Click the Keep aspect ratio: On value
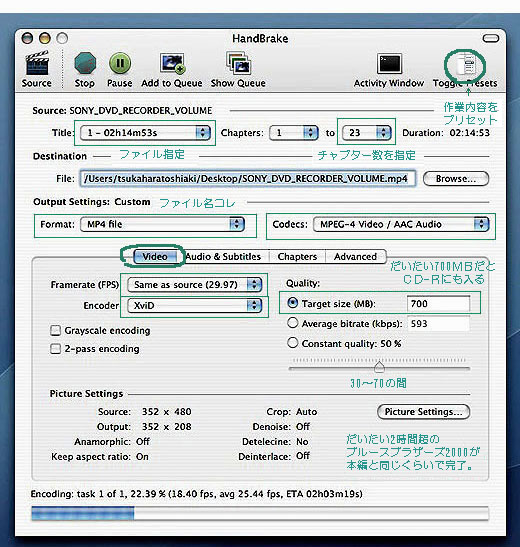Screen dimensions: 520x547 pyautogui.click(x=142, y=457)
